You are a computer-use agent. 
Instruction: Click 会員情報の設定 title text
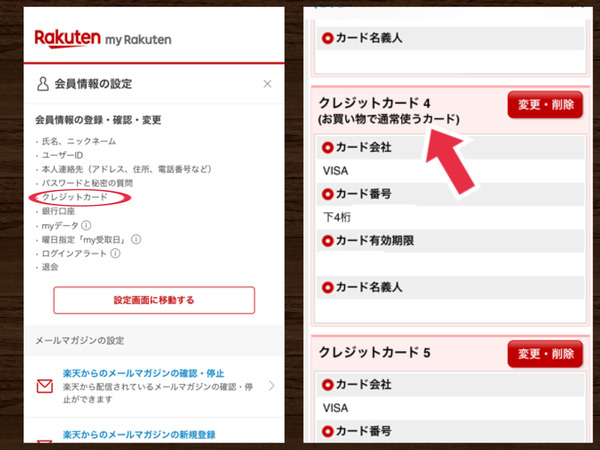tap(93, 84)
